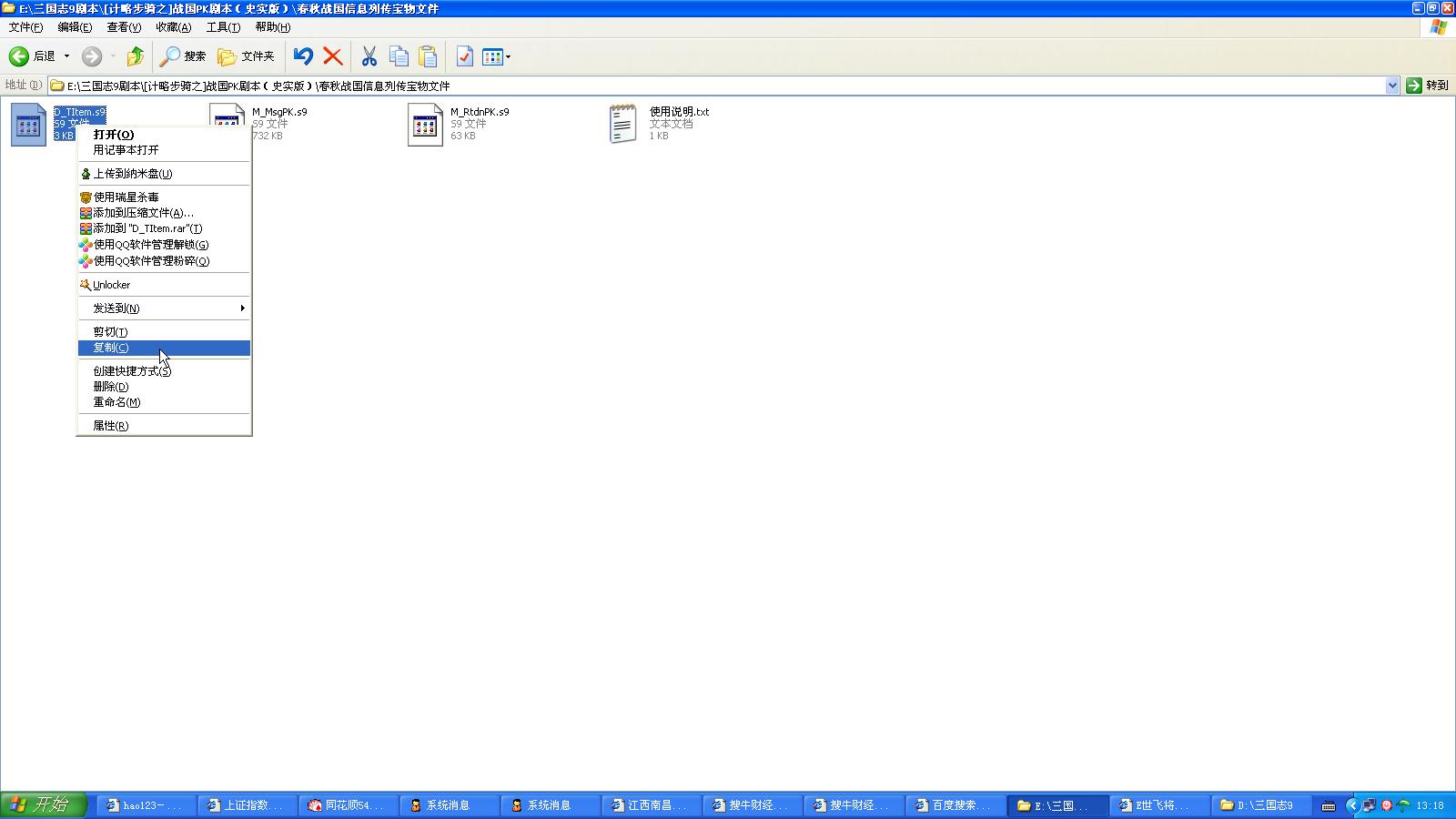Click the address bar path field

(716, 86)
